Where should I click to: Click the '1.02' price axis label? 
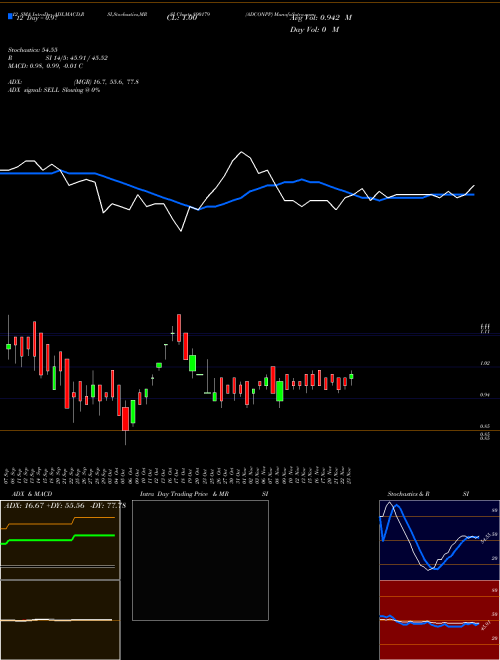click(x=485, y=363)
